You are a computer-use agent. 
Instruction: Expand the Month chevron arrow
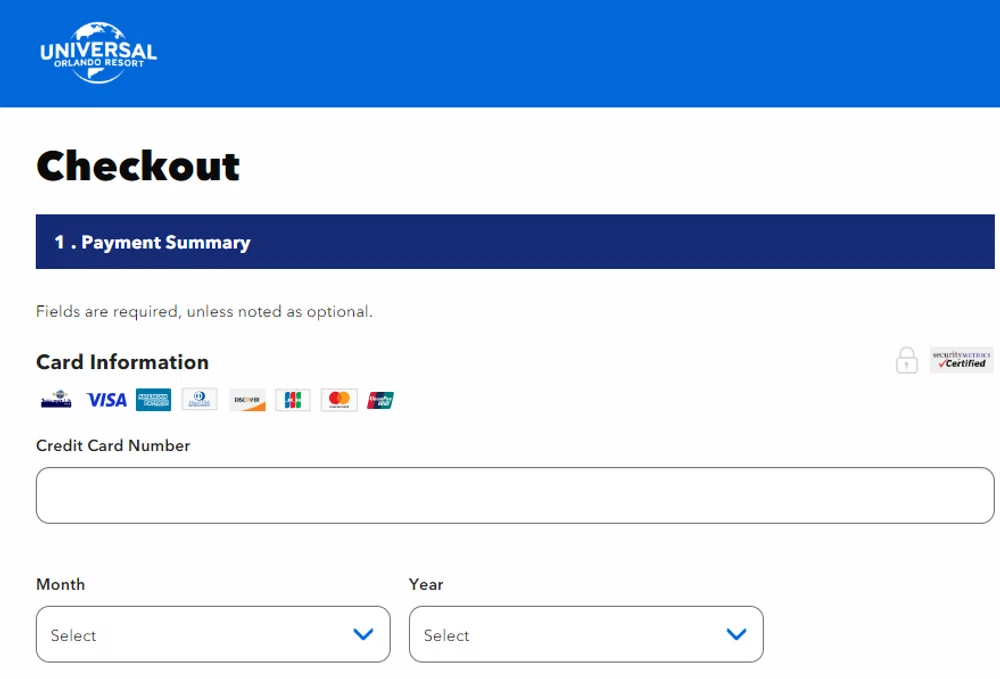pos(363,634)
